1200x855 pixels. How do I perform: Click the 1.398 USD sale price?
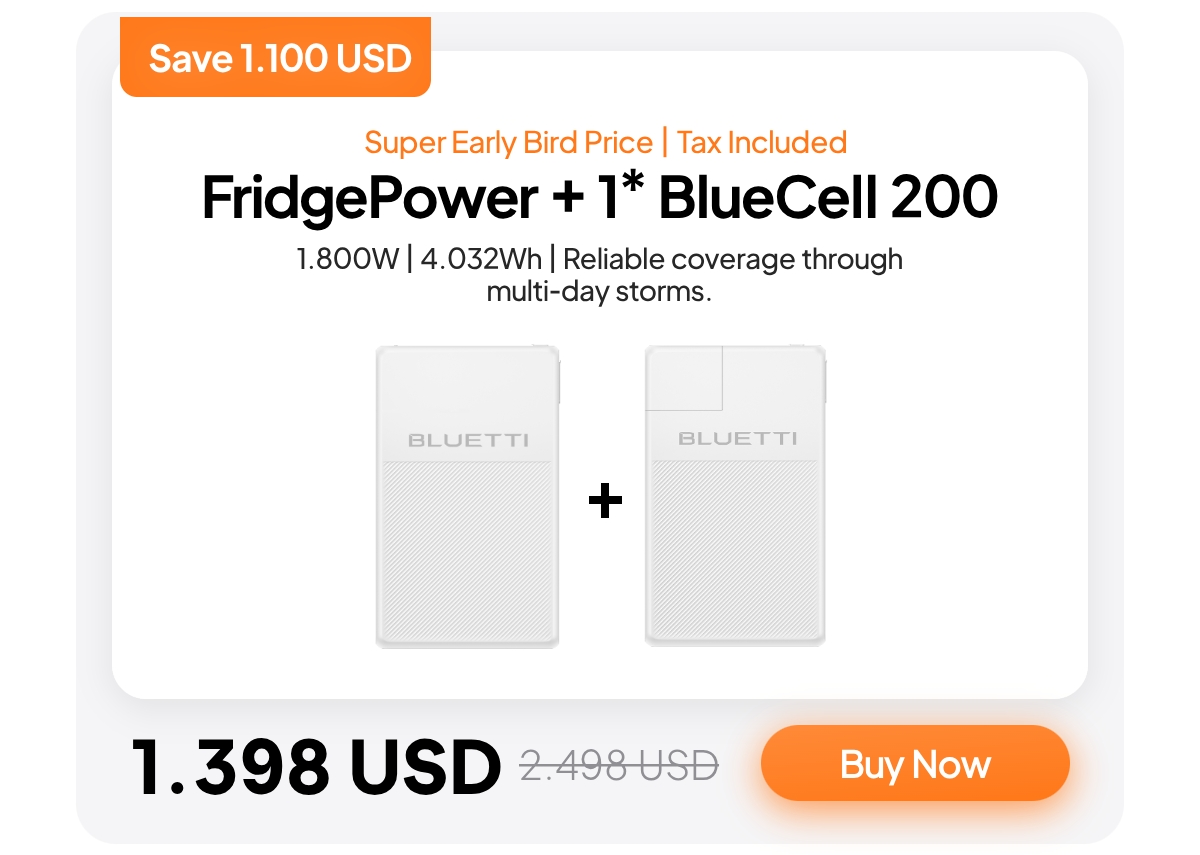(x=315, y=767)
